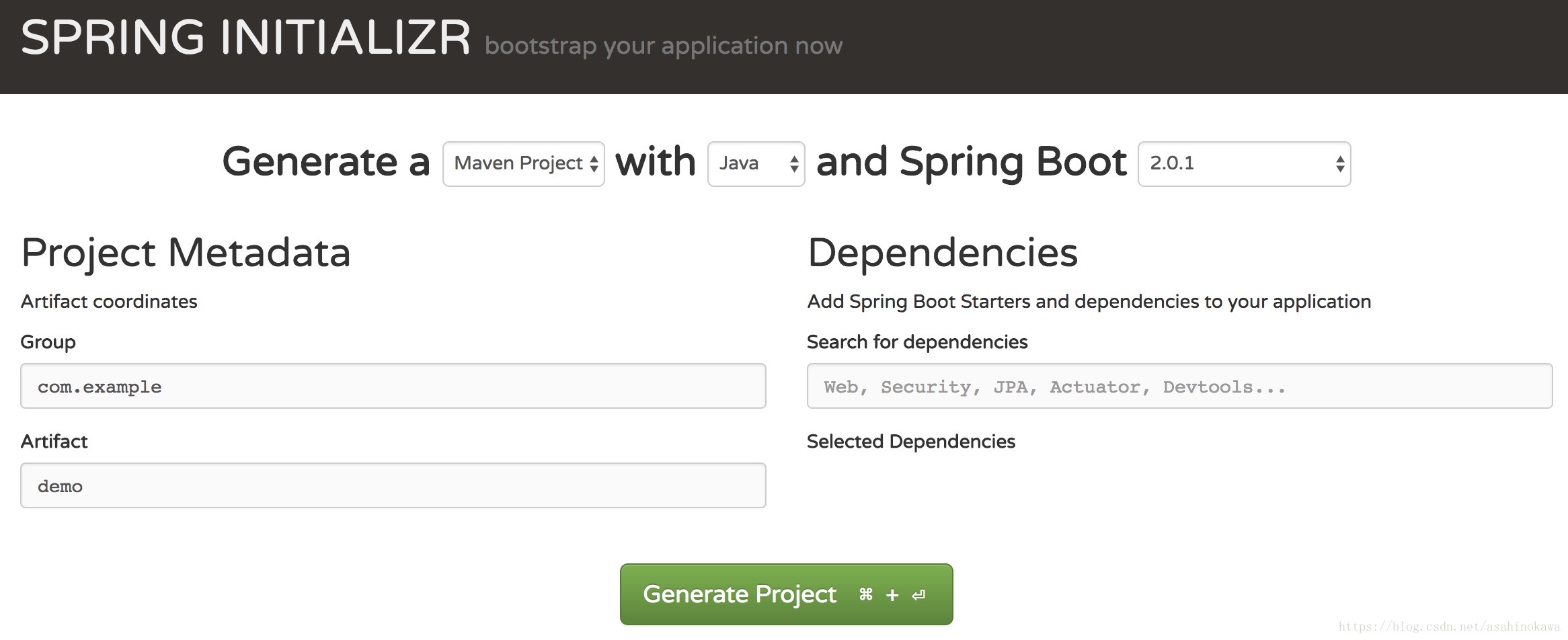This screenshot has height=640, width=1568.
Task: Click the 'Artifact' field label
Action: click(x=54, y=441)
